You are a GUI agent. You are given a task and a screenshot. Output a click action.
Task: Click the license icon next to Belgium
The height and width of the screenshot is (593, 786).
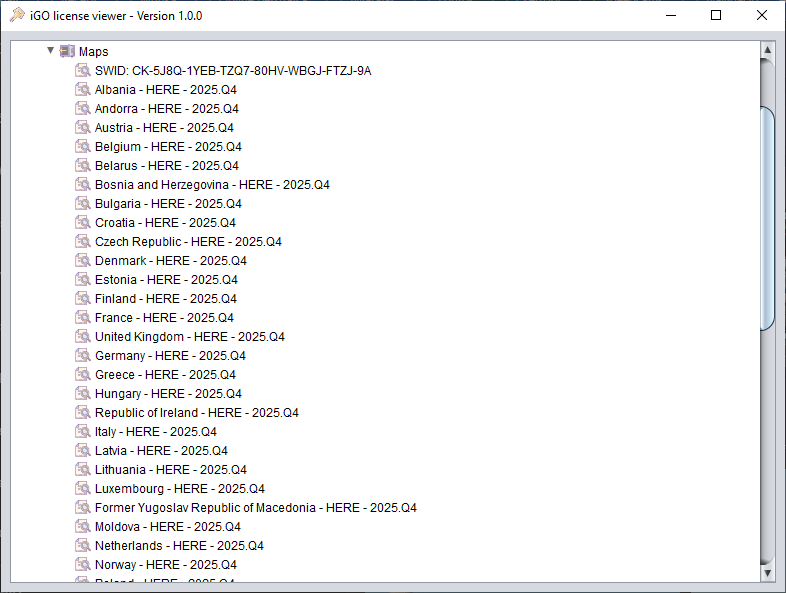click(83, 146)
